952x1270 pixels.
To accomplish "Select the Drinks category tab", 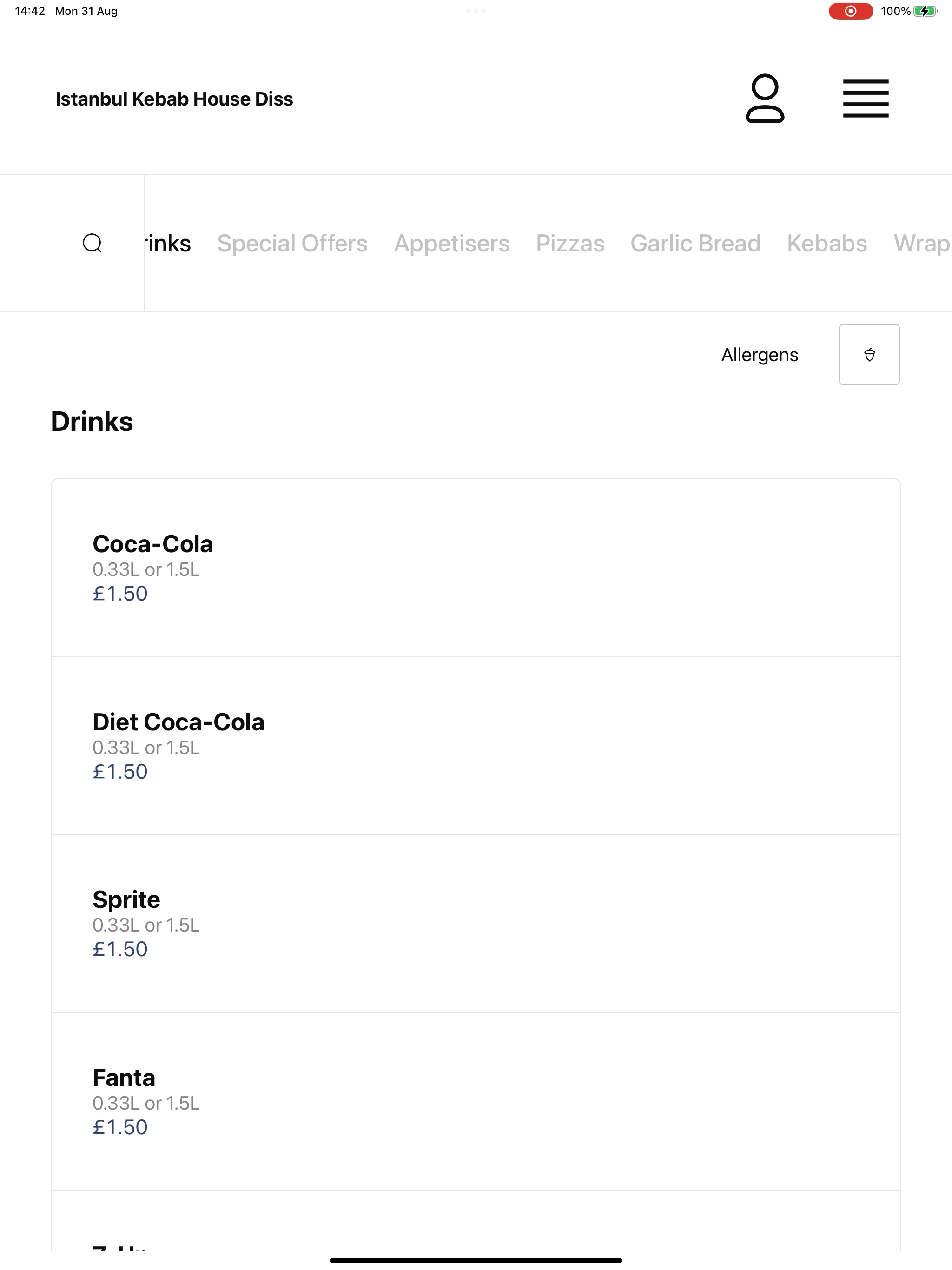I will 168,244.
